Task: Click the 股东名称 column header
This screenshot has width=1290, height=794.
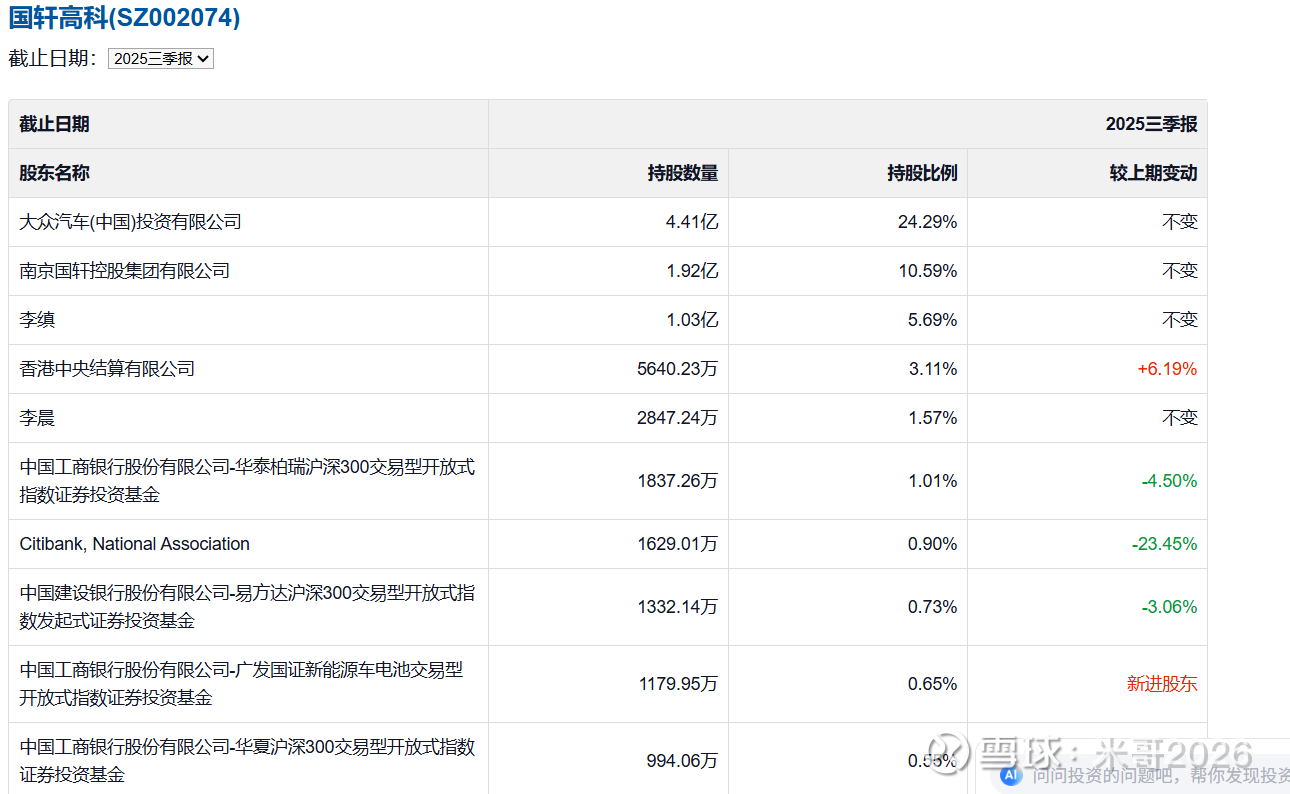Action: 54,173
